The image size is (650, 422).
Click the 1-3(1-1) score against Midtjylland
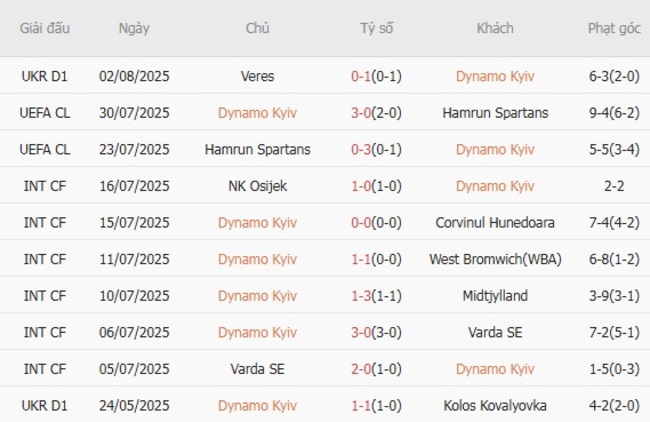pos(377,296)
